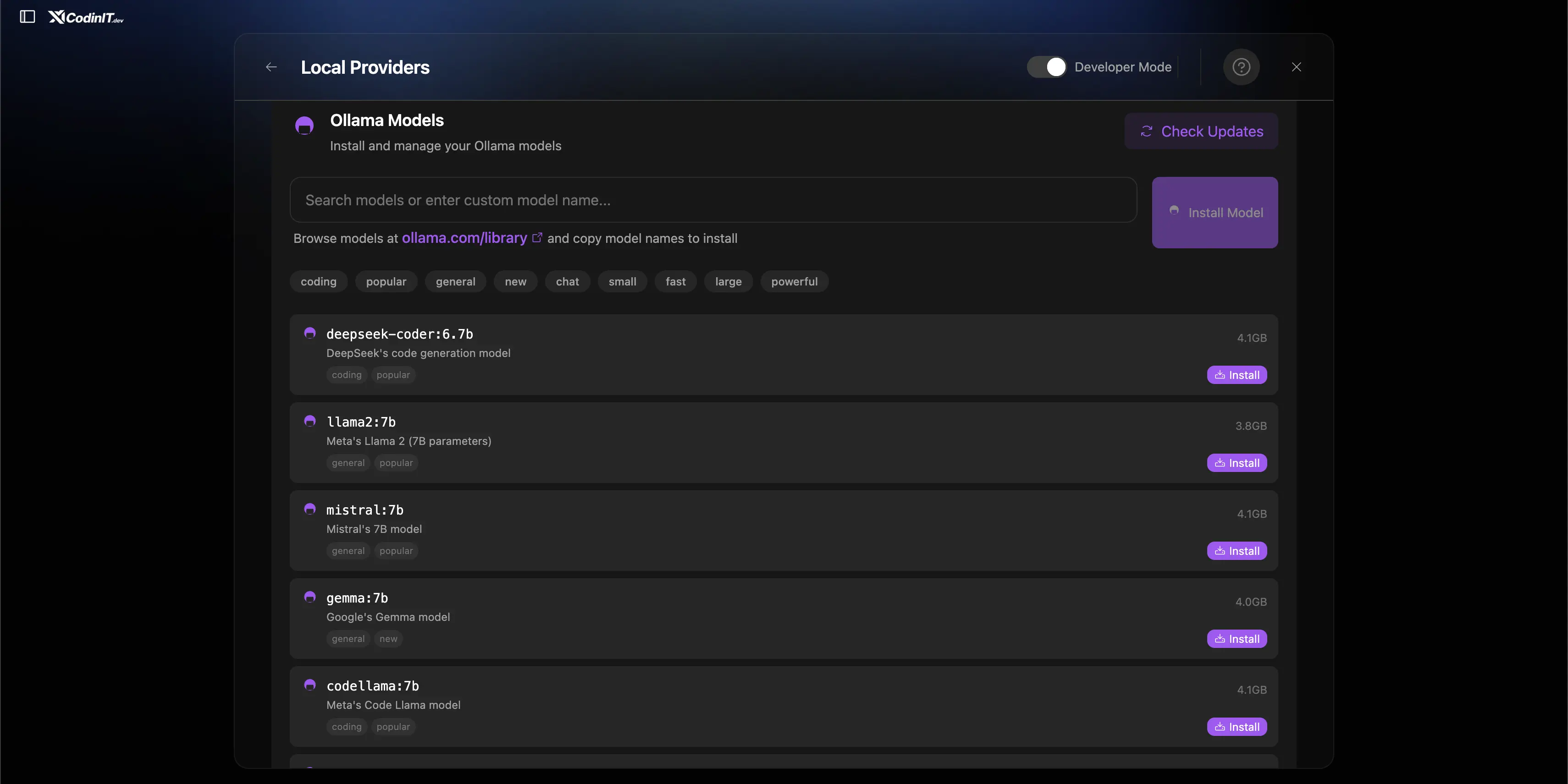Install the codellama:7b model
1568x784 pixels.
(x=1236, y=727)
